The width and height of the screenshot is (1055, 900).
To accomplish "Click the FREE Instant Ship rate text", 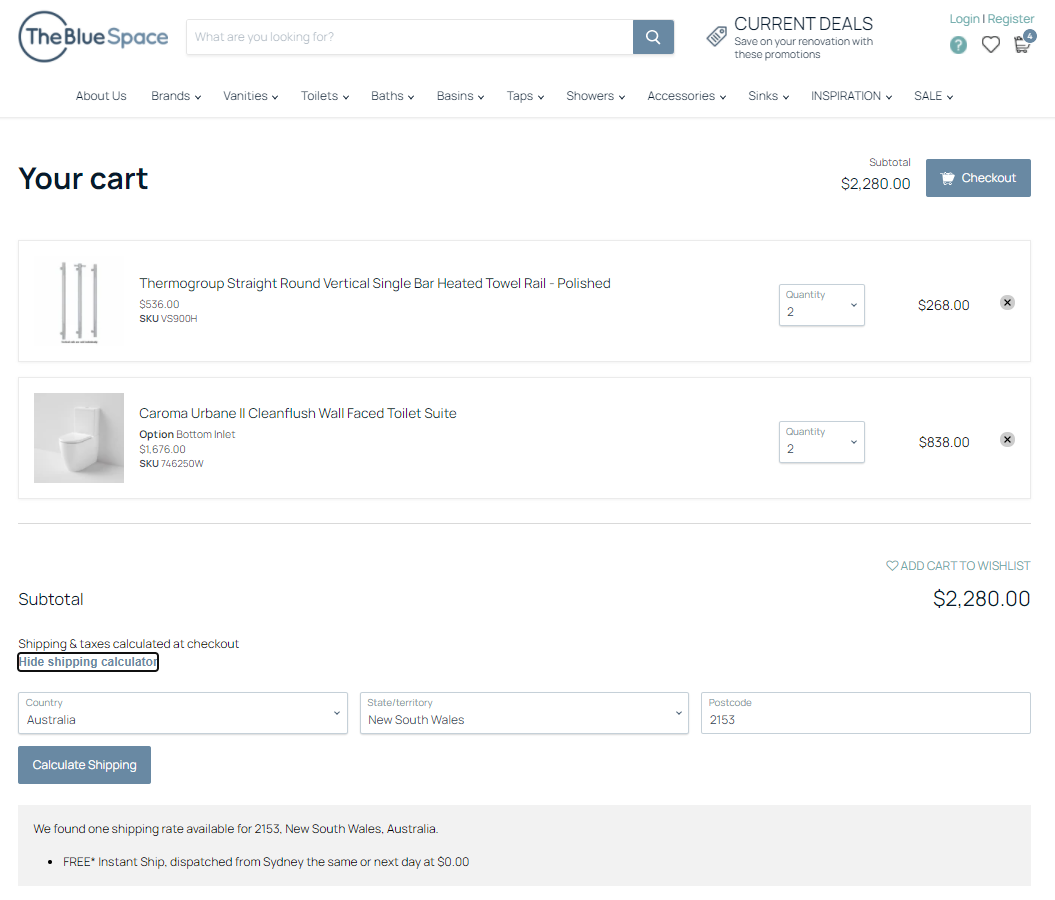I will [x=266, y=862].
